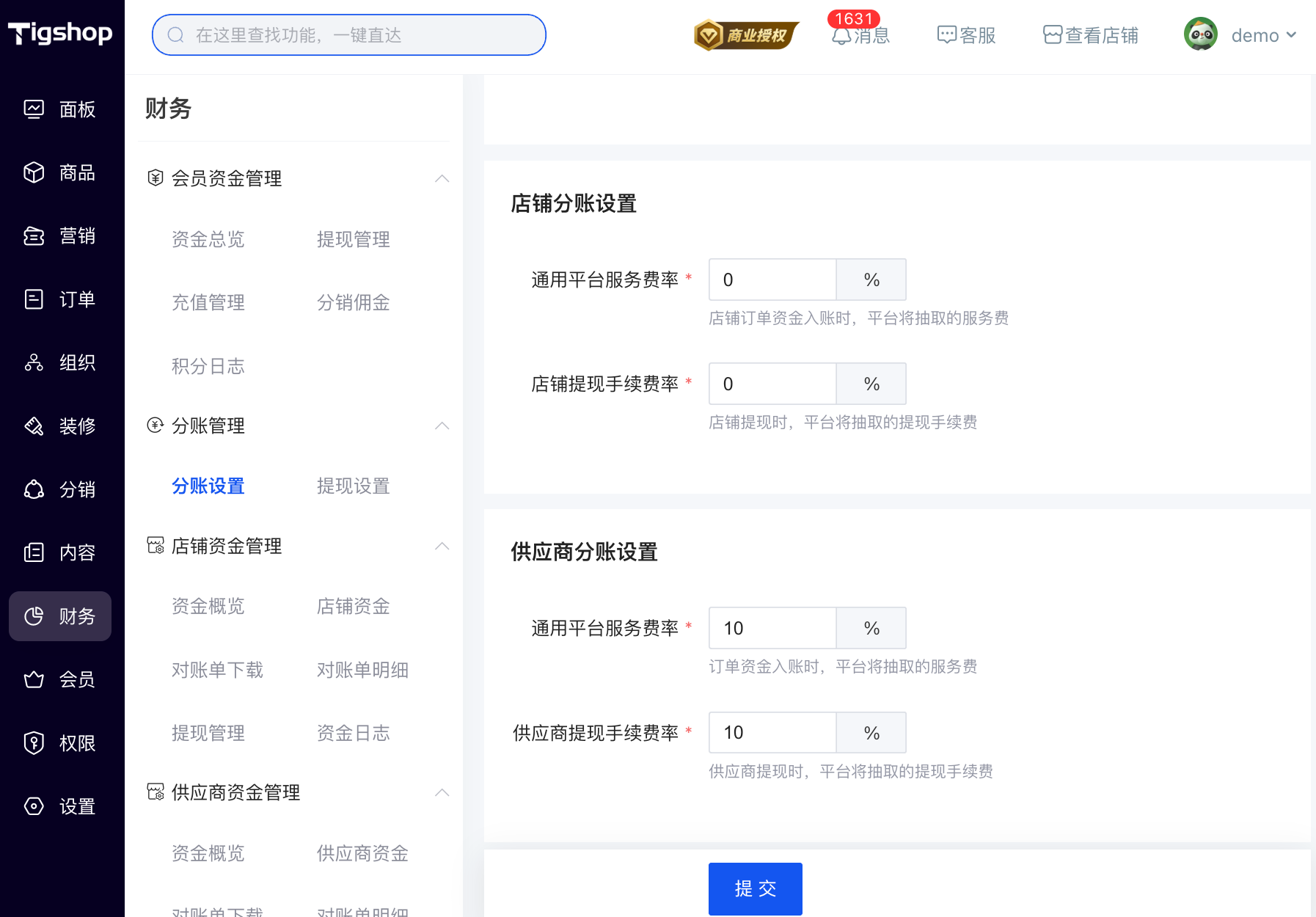Click the 供应商资金管理 icon
Image resolution: width=1316 pixels, height=917 pixels.
coord(155,792)
